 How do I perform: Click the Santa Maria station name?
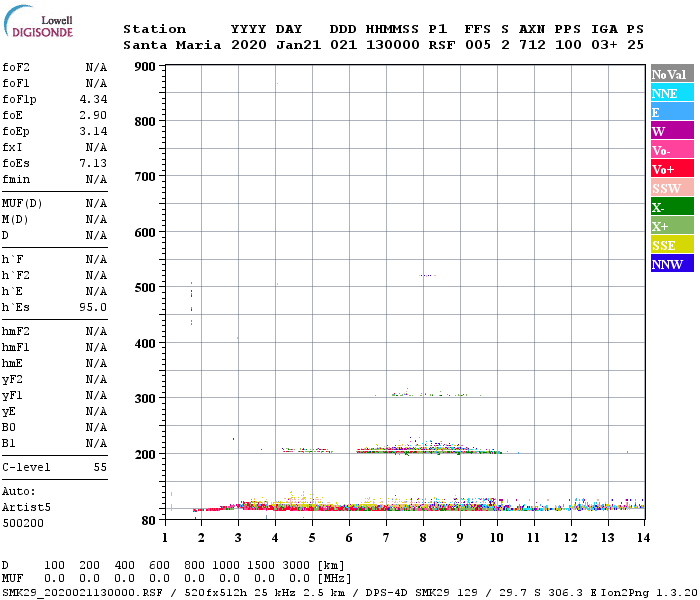[x=167, y=46]
